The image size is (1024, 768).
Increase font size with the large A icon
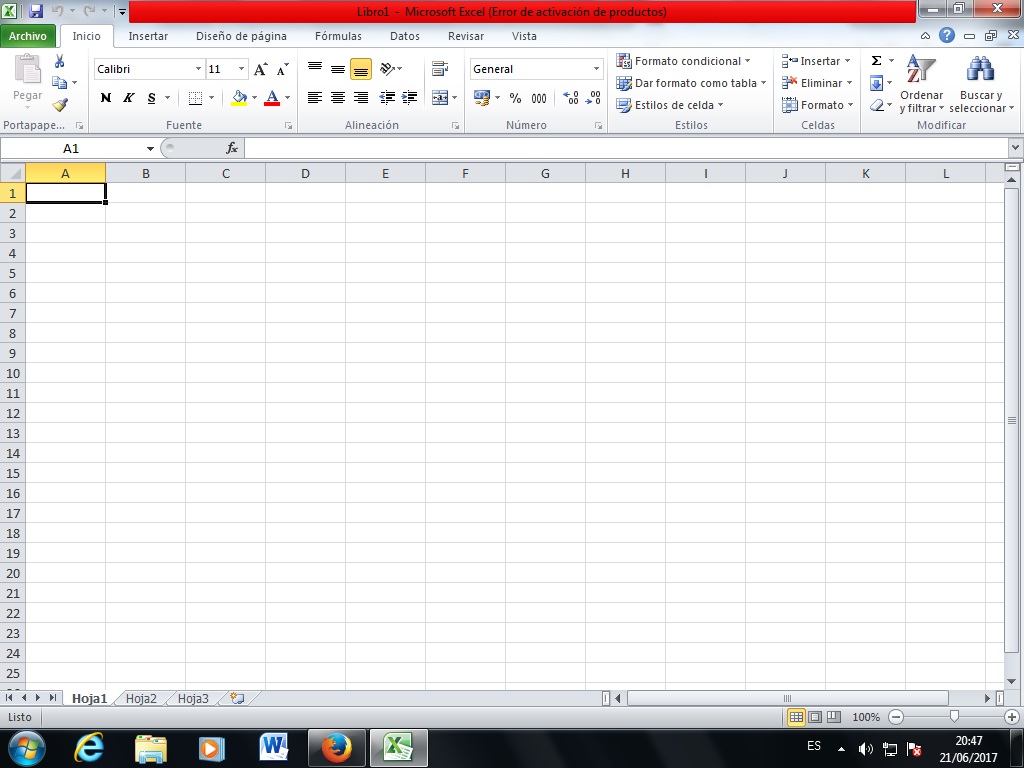click(x=261, y=69)
